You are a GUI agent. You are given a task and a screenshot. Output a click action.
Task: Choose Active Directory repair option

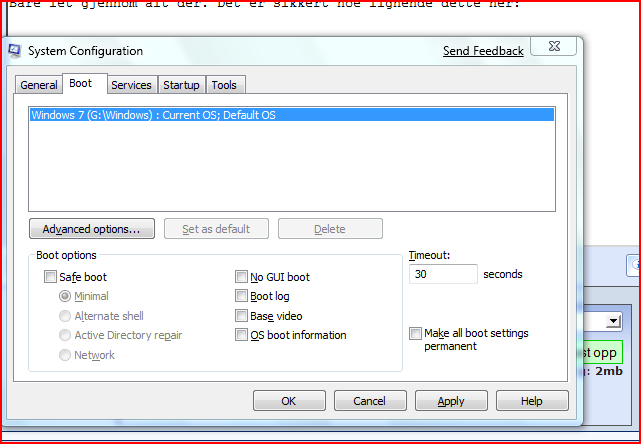[65, 336]
